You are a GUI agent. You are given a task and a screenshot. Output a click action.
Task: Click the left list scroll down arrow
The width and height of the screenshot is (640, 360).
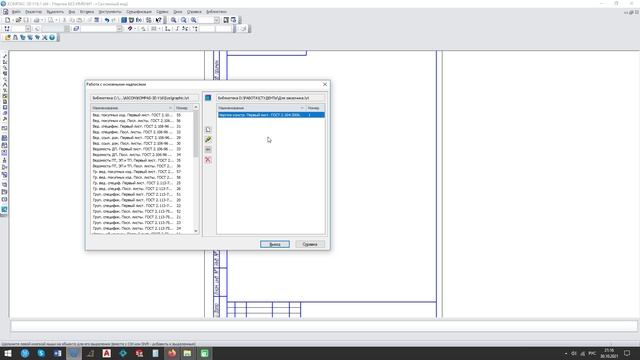coord(196,231)
